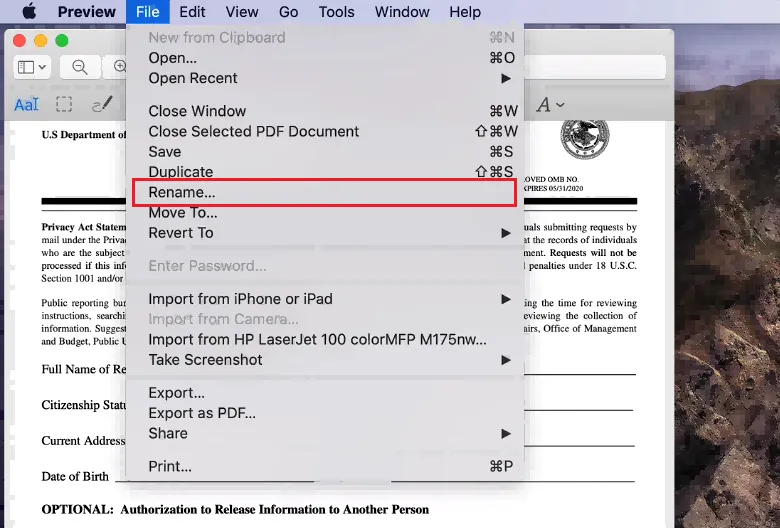Select Duplicate menu entry

pyautogui.click(x=325, y=172)
